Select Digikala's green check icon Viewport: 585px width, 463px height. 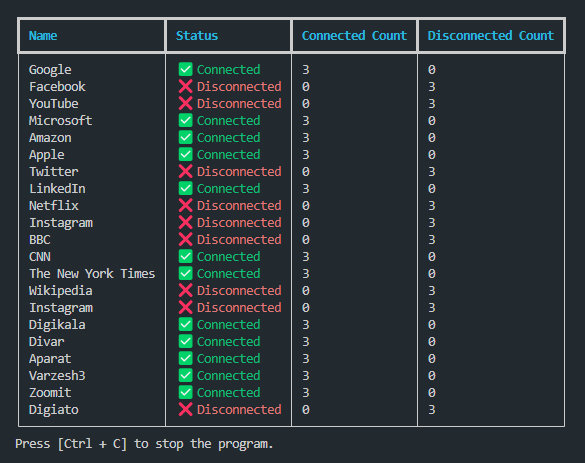[x=185, y=324]
